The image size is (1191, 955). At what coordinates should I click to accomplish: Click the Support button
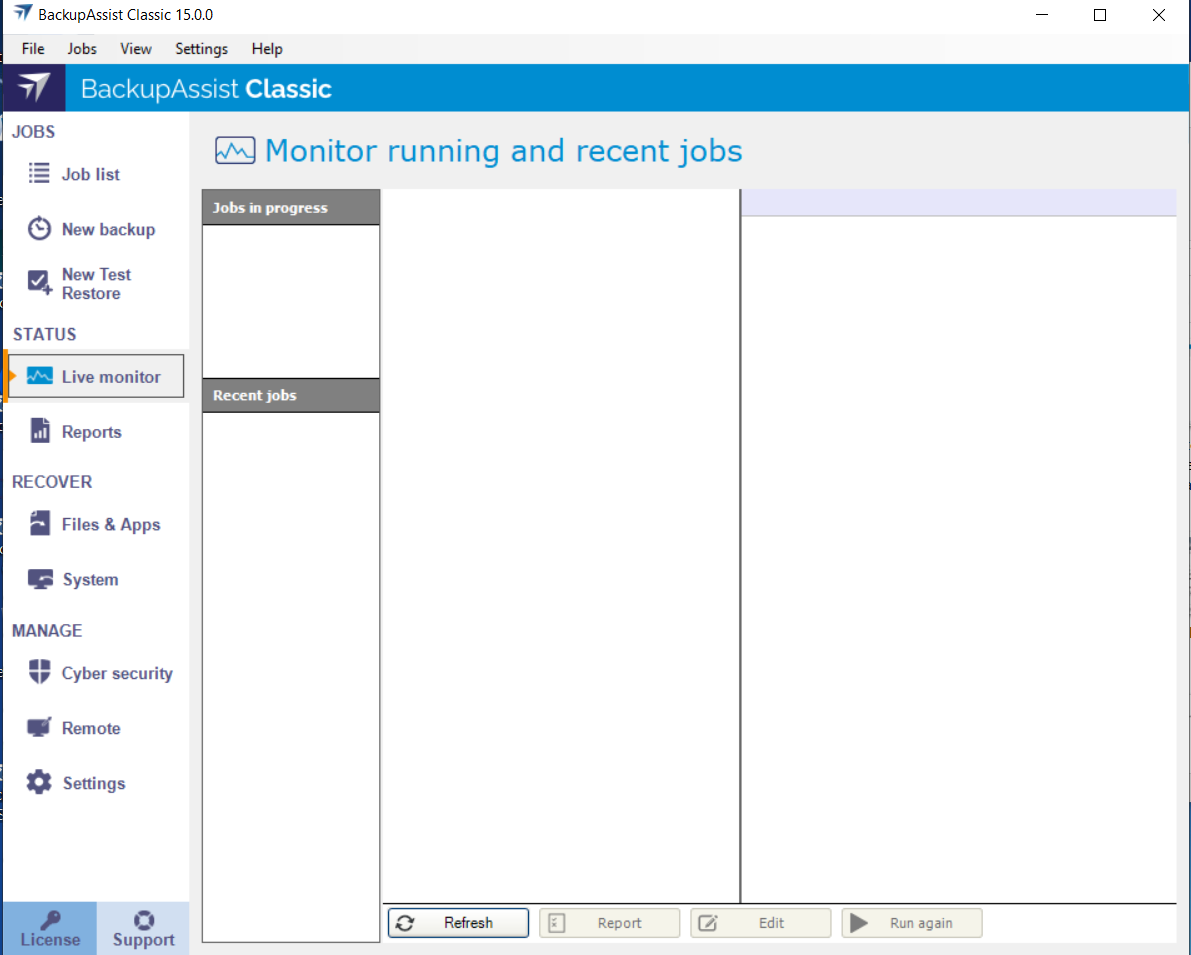pyautogui.click(x=143, y=929)
